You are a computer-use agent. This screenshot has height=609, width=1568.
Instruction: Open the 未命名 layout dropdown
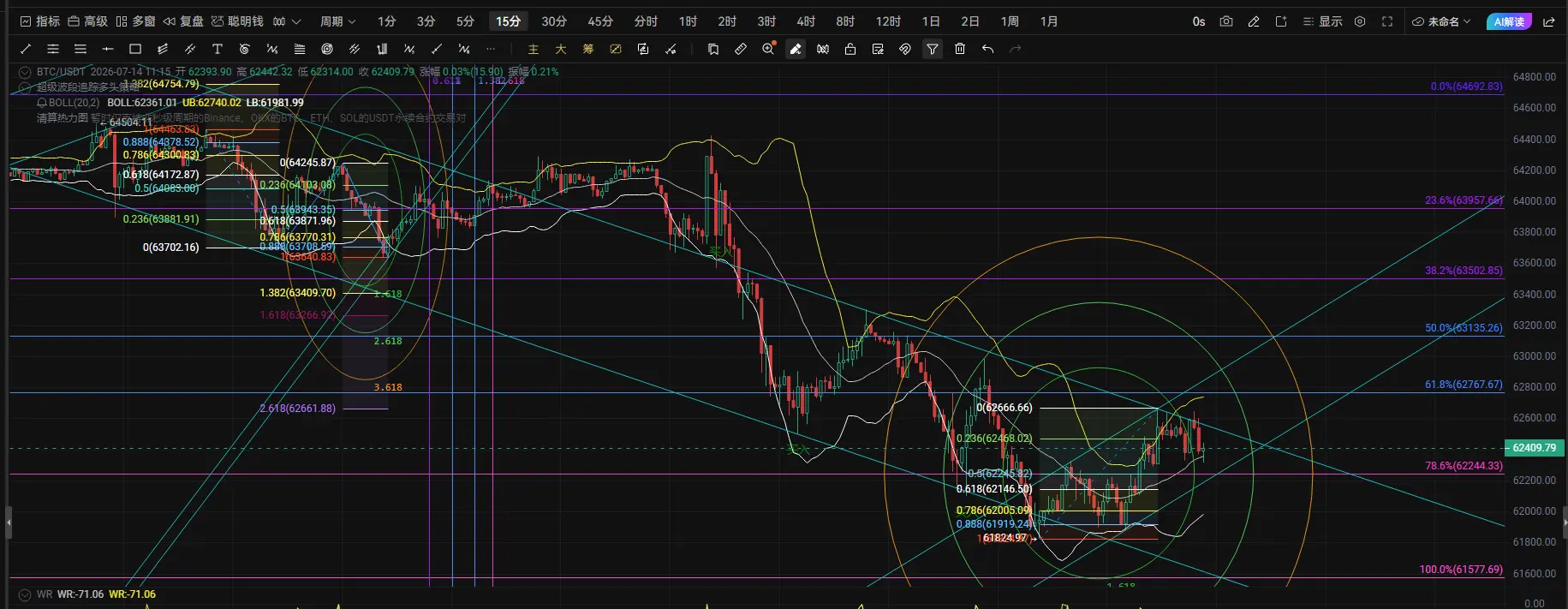[x=1440, y=21]
